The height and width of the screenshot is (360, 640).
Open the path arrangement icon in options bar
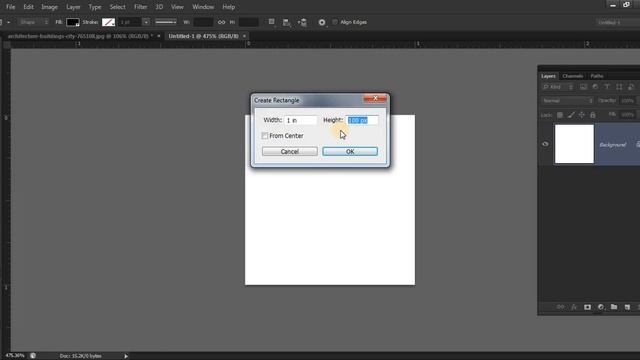tap(302, 22)
